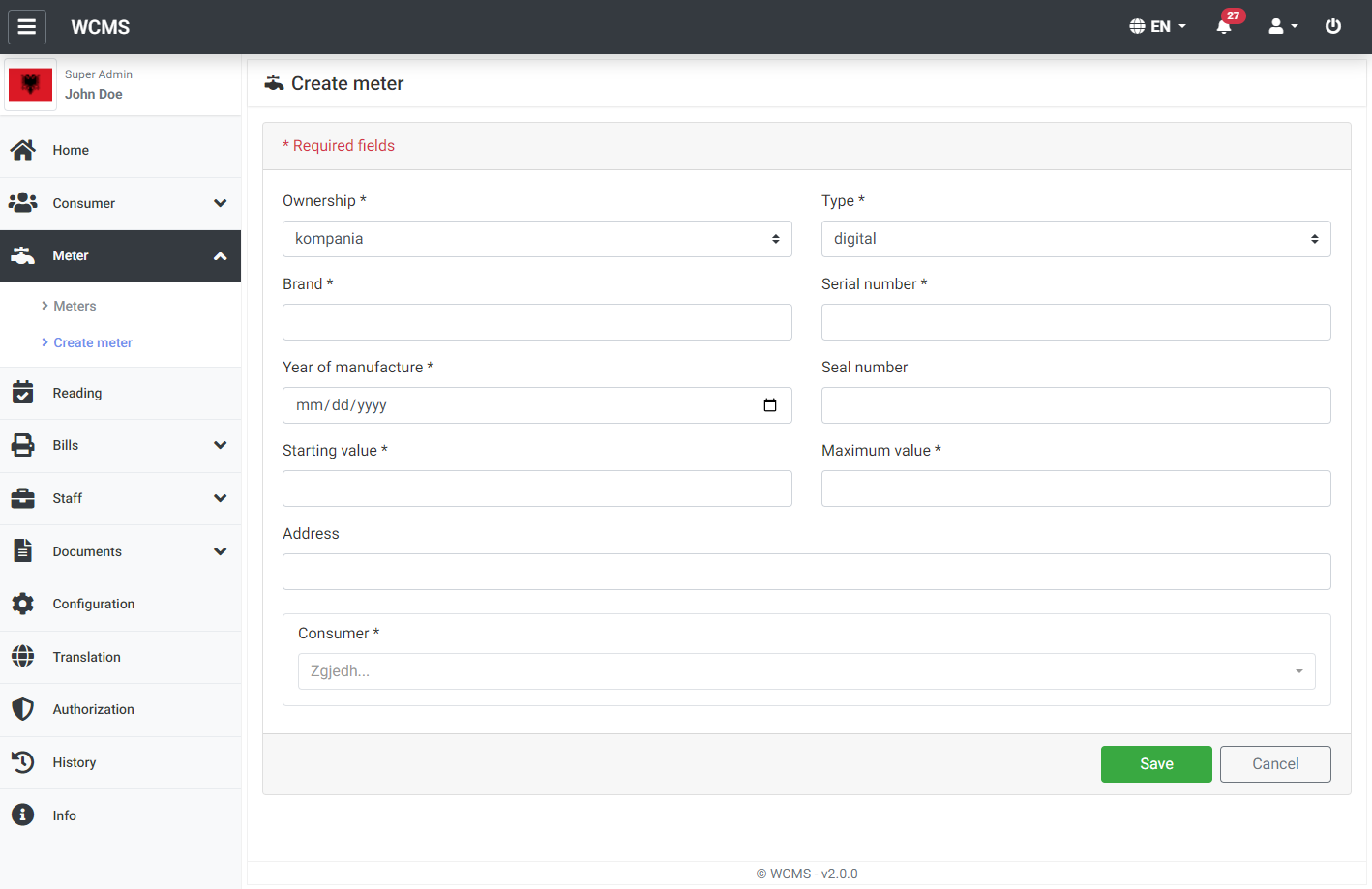Focus the Year of manufacture date field
The width and height of the screenshot is (1372, 889).
coord(537,405)
